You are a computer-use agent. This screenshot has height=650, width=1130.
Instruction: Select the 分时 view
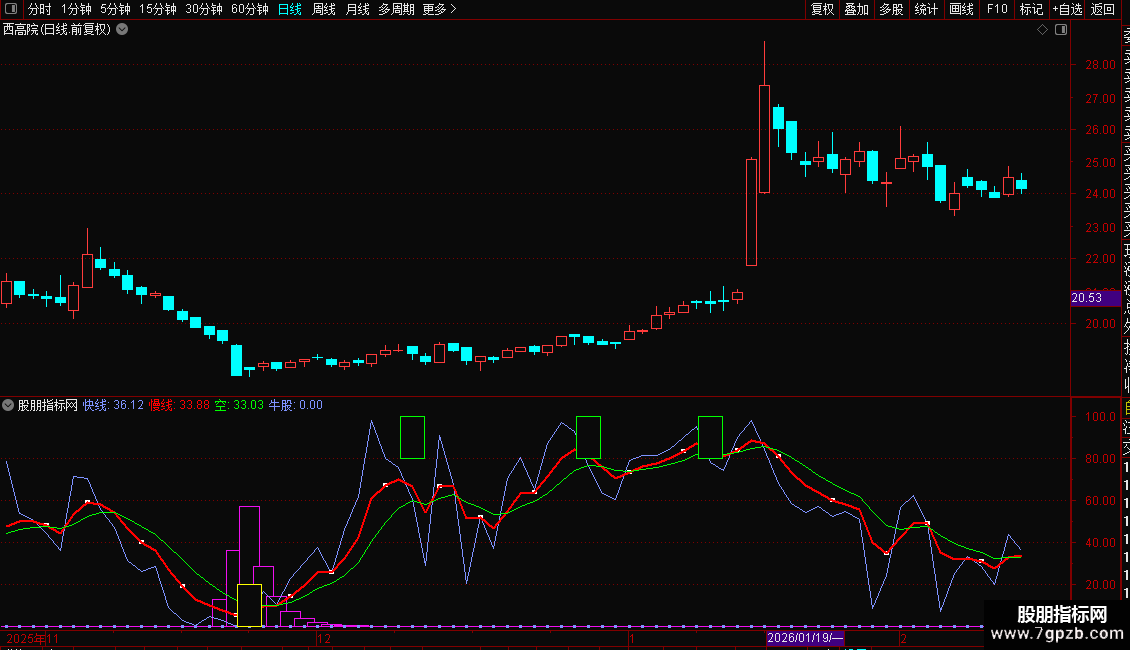[40, 9]
